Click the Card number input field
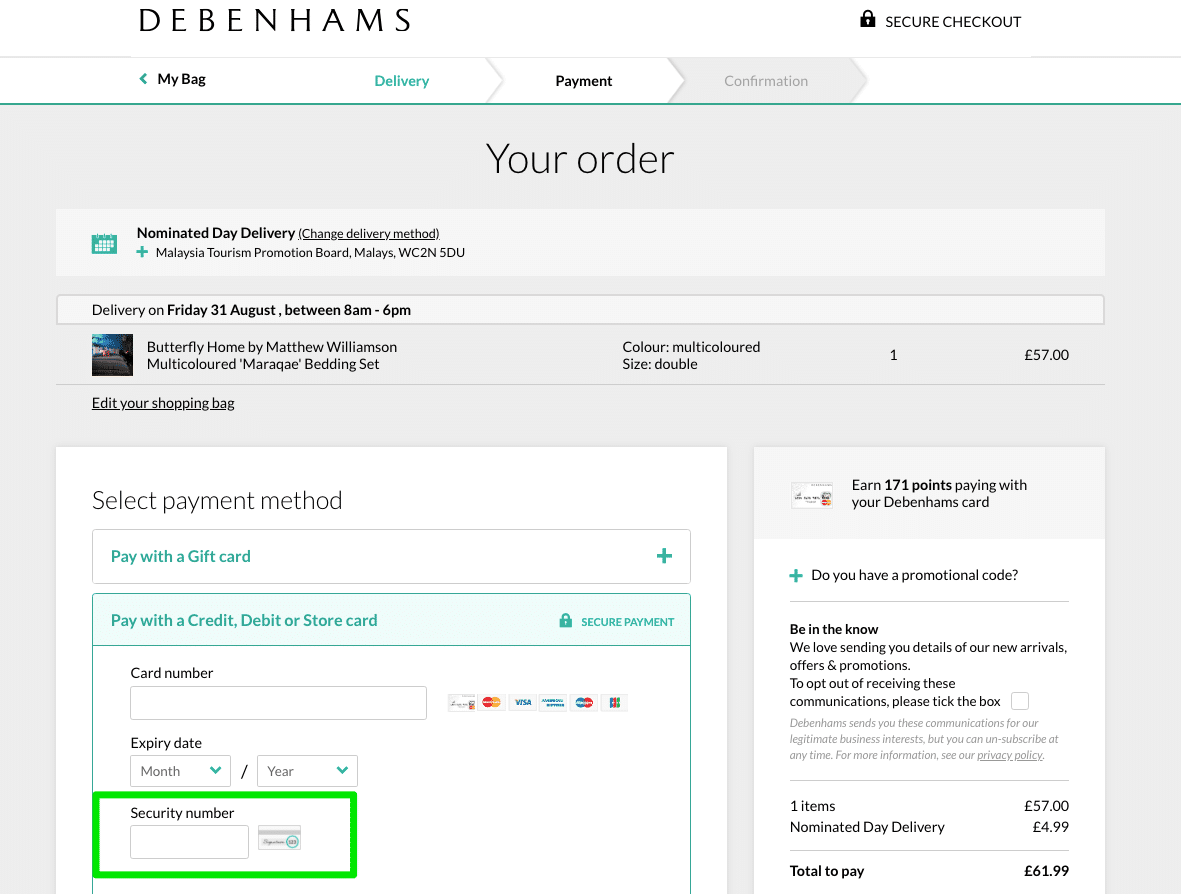Image resolution: width=1181 pixels, height=894 pixels. point(278,703)
